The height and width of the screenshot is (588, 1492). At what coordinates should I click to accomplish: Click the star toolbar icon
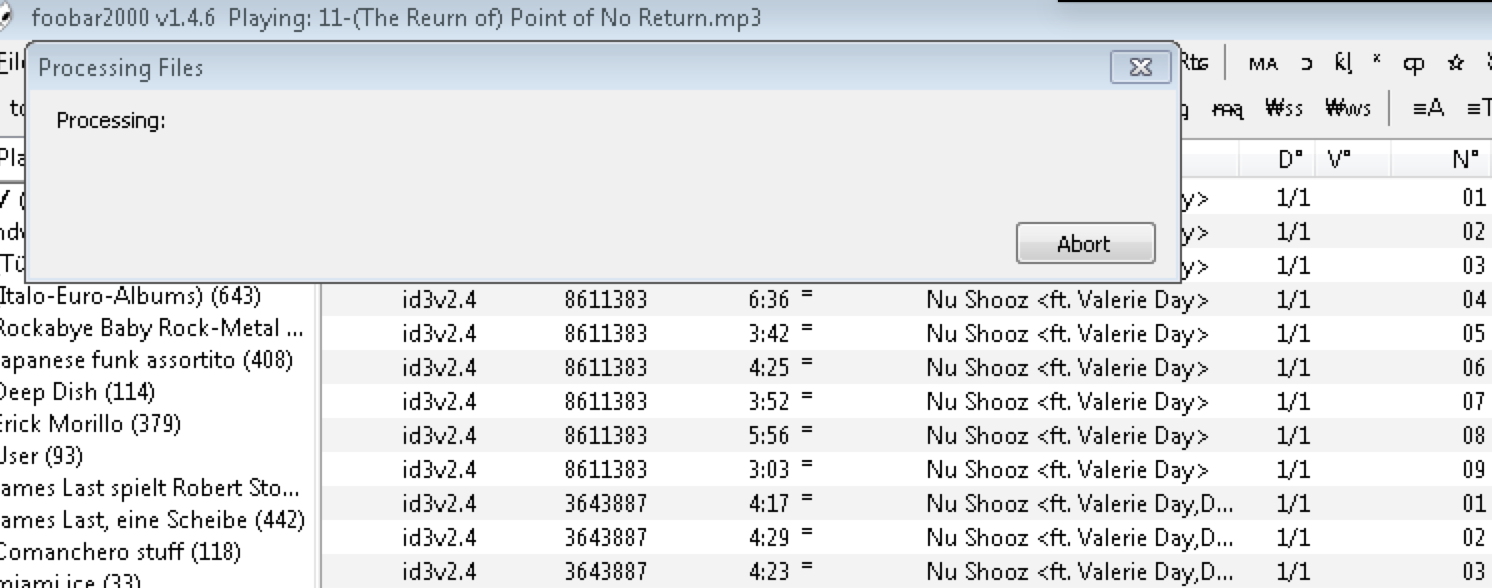point(1455,63)
